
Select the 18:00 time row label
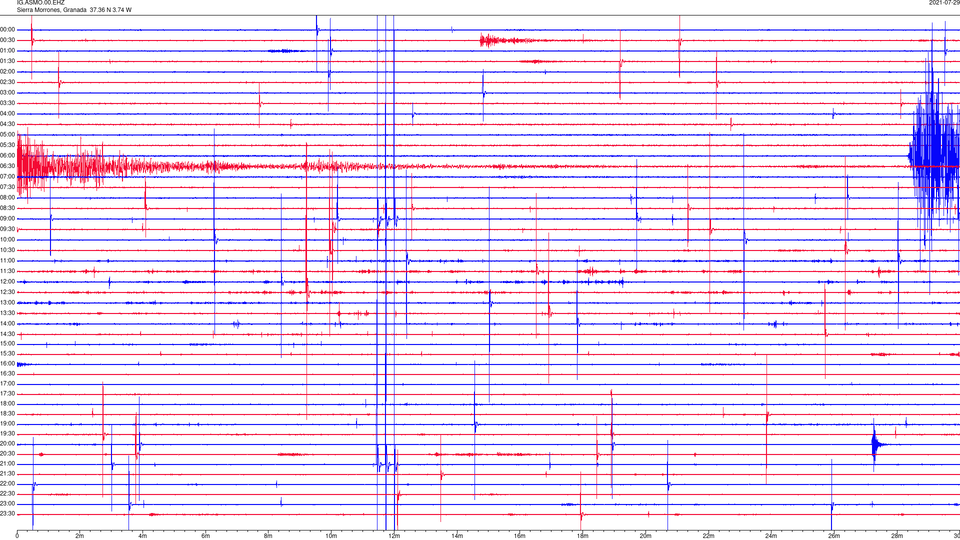[7, 403]
